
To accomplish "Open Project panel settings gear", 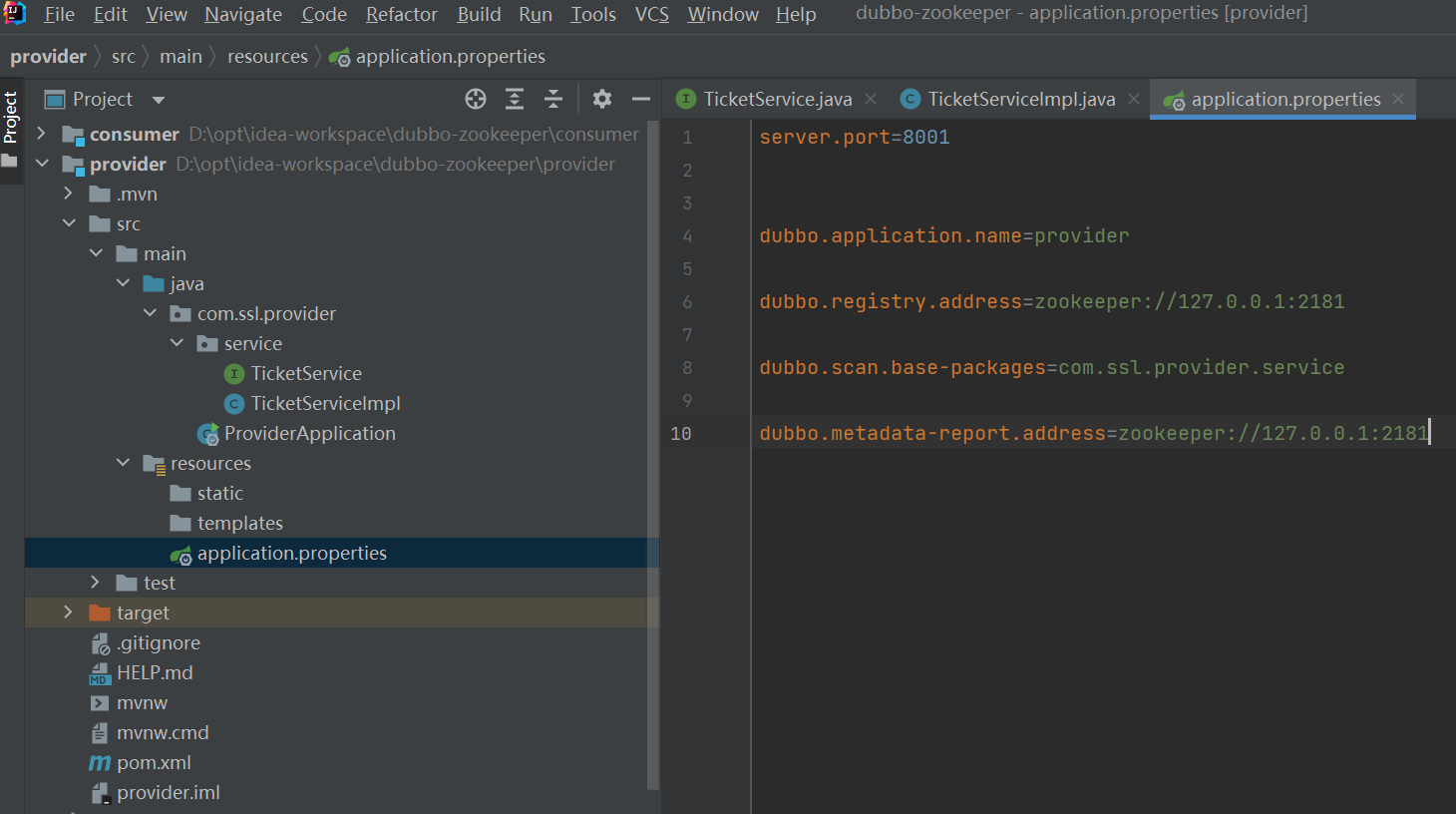I will (602, 99).
